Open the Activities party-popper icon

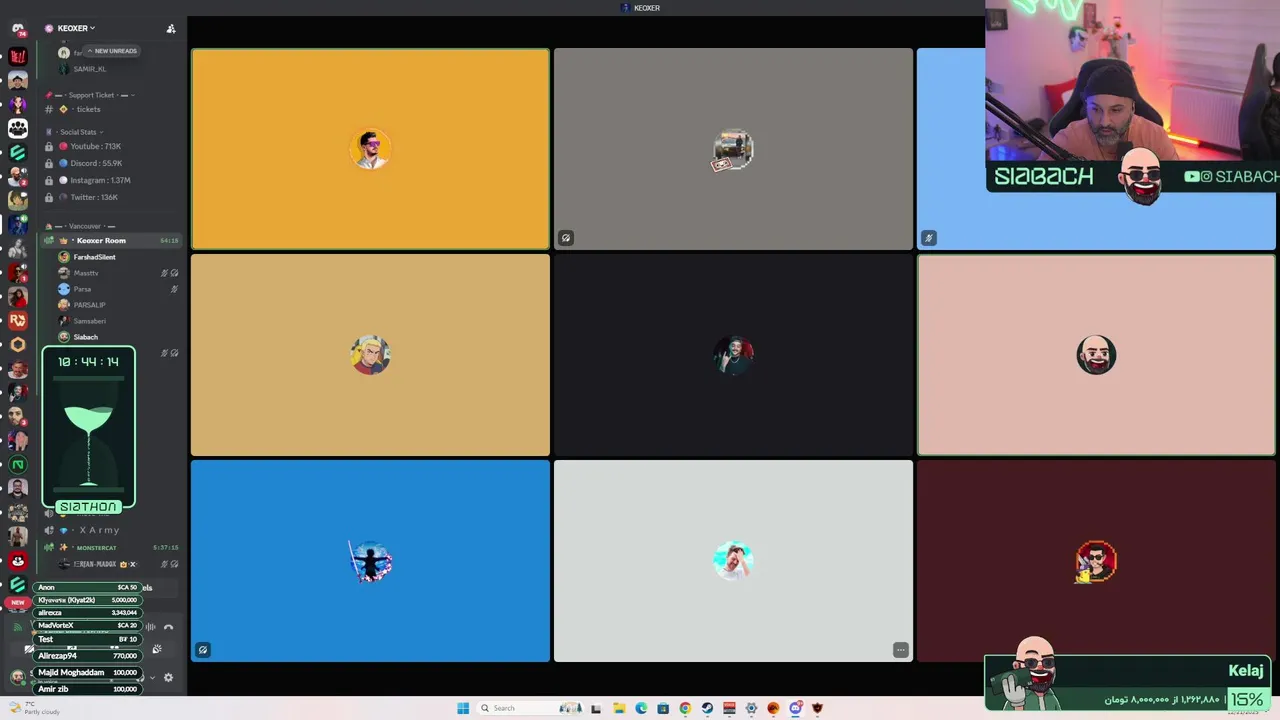[x=157, y=649]
